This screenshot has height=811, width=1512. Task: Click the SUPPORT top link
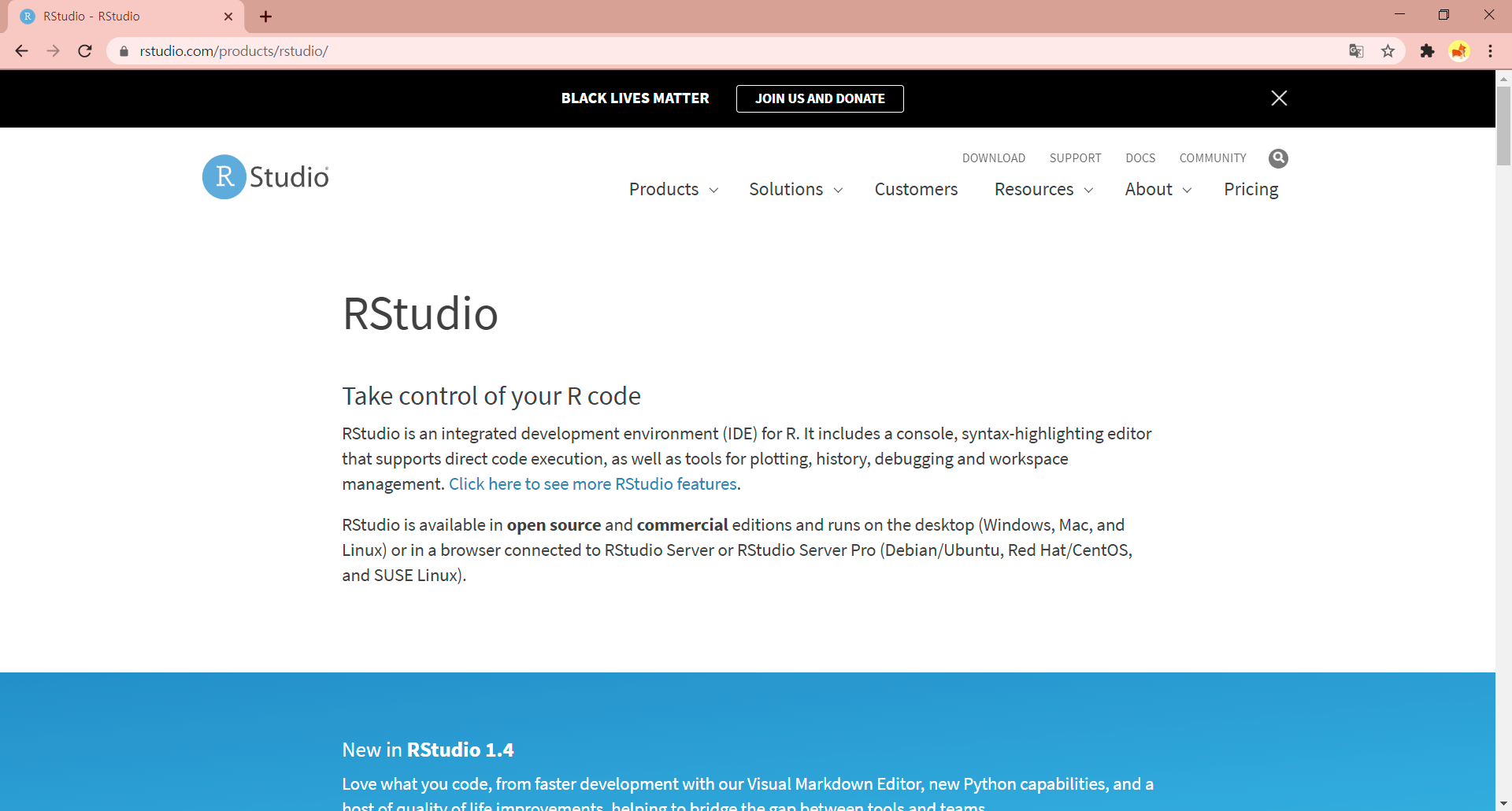pyautogui.click(x=1075, y=158)
